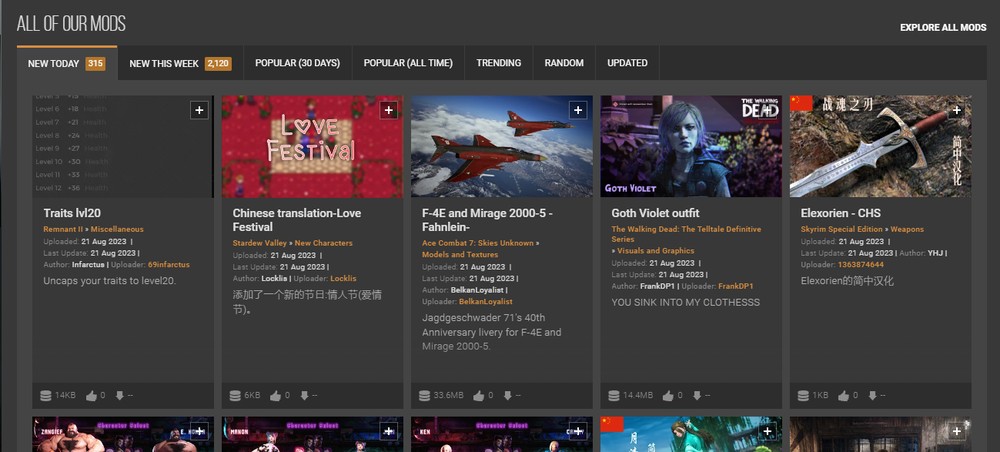The width and height of the screenshot is (1000, 452).
Task: Click file size icon showing 33.6MB
Action: 424,396
